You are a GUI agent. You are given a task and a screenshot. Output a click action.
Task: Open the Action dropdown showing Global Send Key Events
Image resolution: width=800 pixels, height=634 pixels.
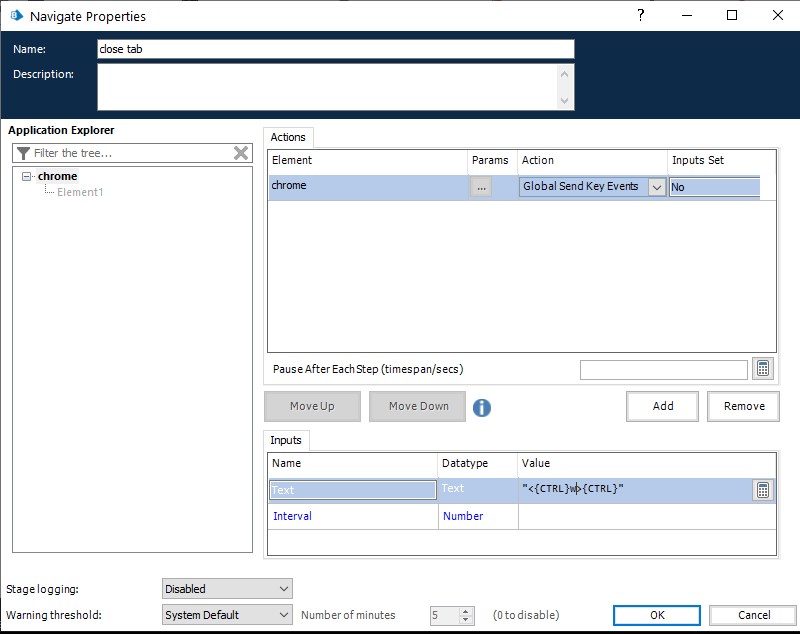[656, 187]
